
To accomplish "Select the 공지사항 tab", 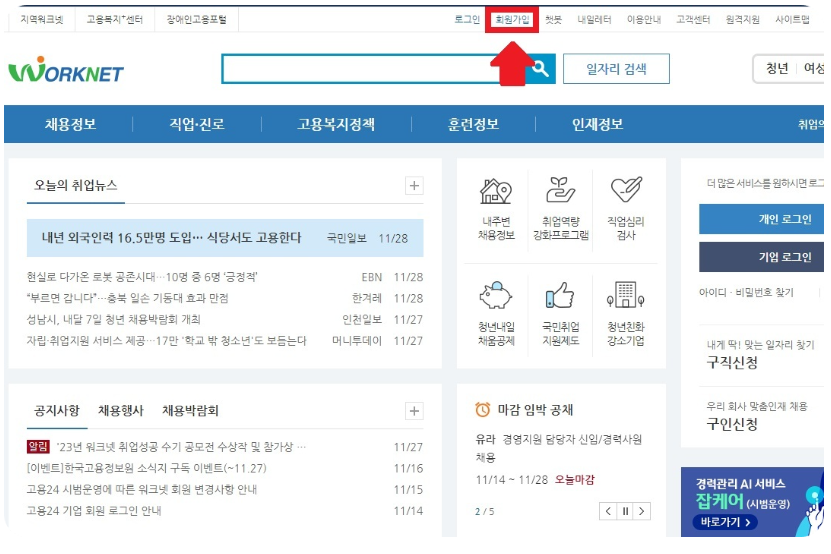I will 57,410.
